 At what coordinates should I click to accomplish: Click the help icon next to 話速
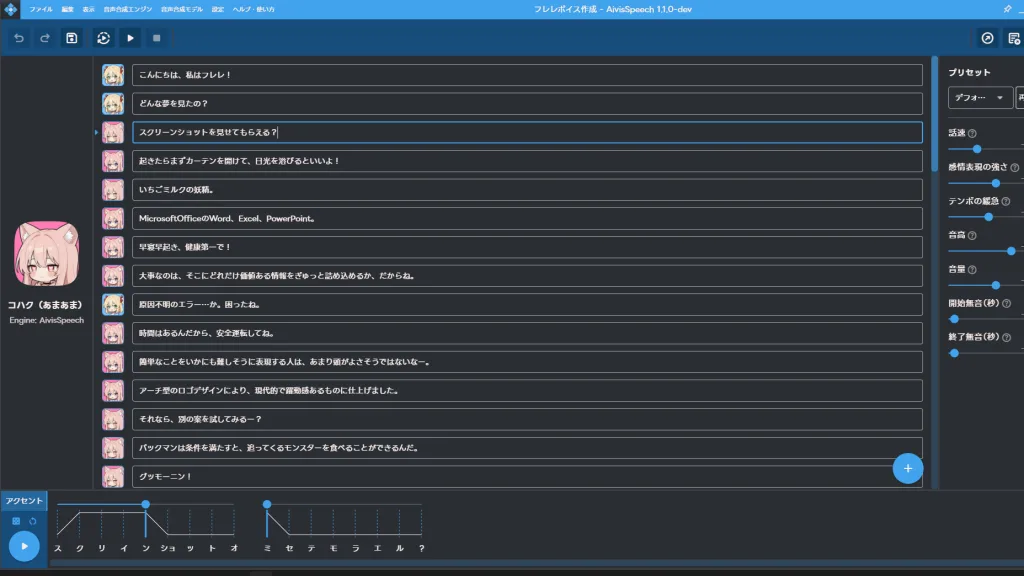(972, 133)
